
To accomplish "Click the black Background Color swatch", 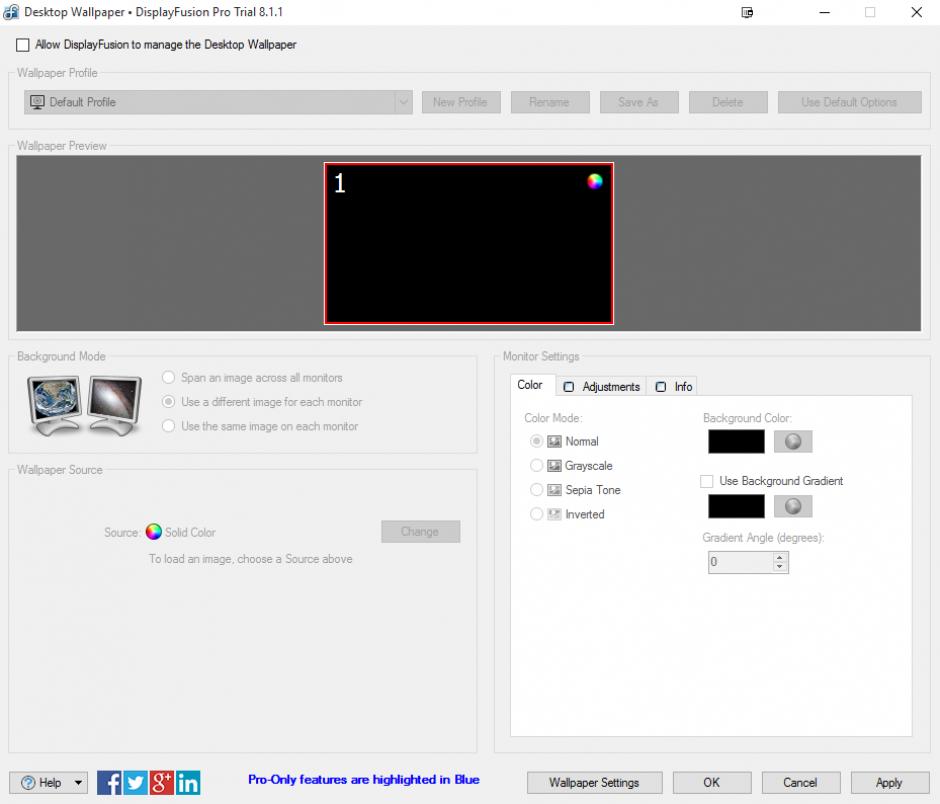I will [736, 442].
